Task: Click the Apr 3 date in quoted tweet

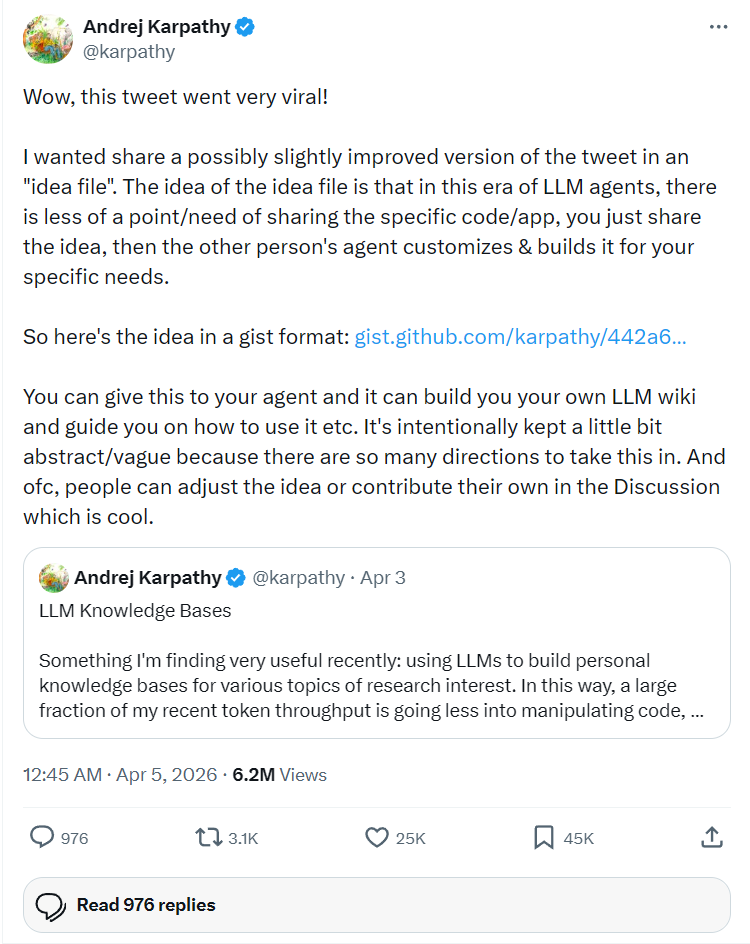Action: point(383,578)
